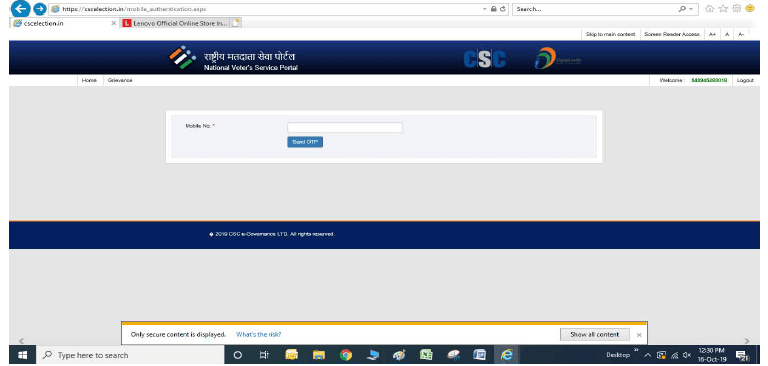Click the muted volume speaker icon
768x366 pixels.
click(x=687, y=355)
